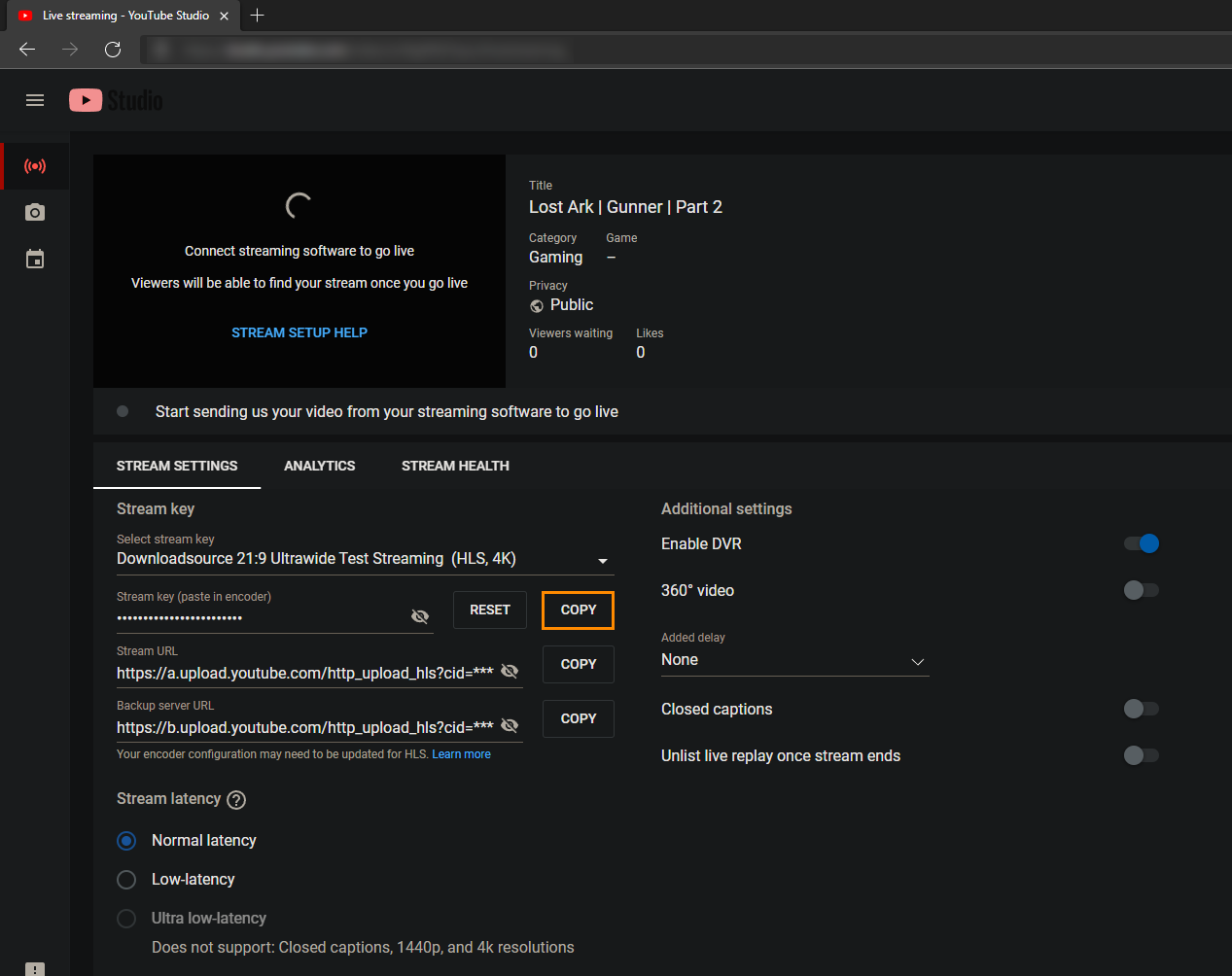Click the Public privacy globe icon
Viewport: 1232px width, 976px height.
[x=537, y=306]
